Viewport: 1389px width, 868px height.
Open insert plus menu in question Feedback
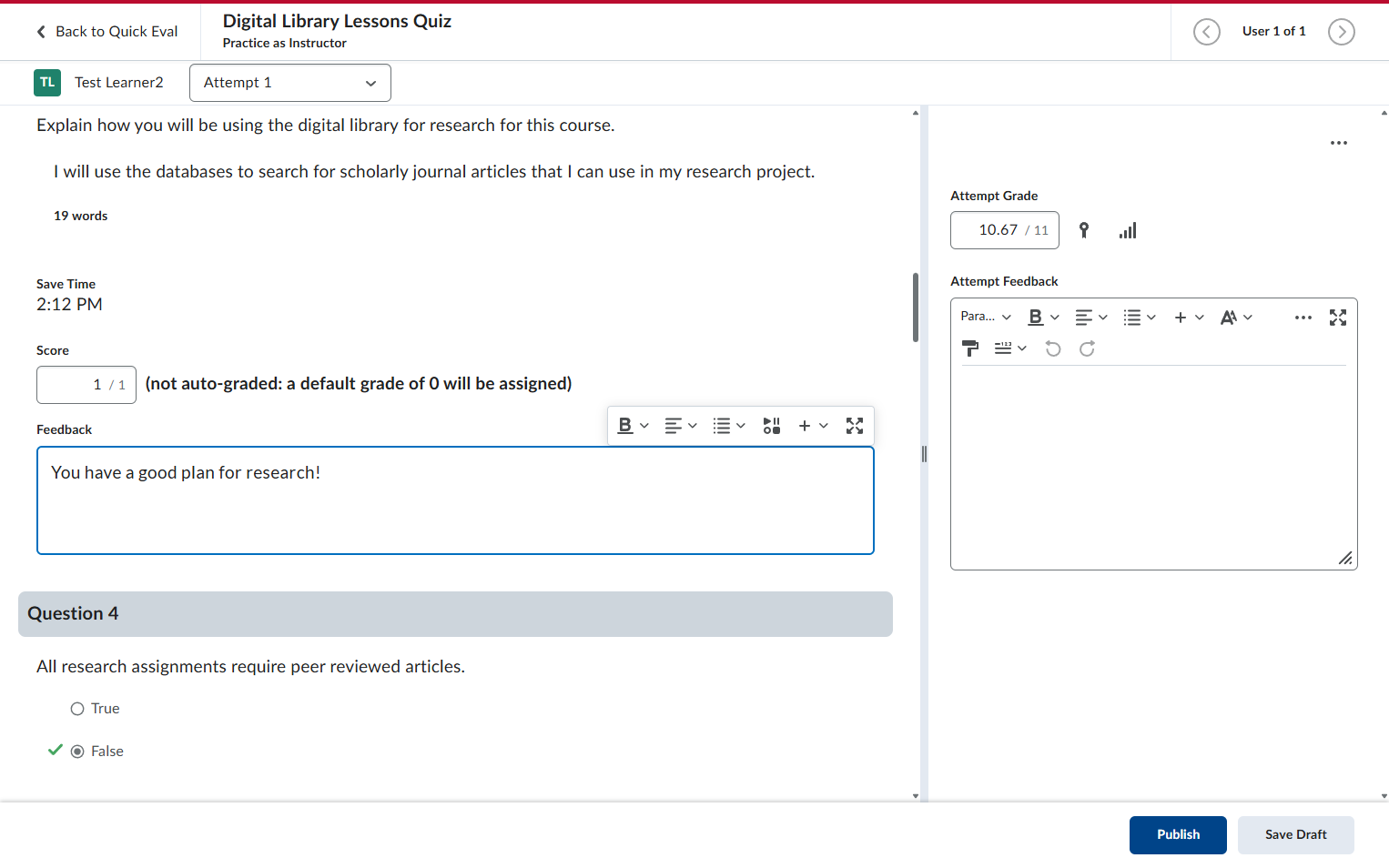[813, 426]
